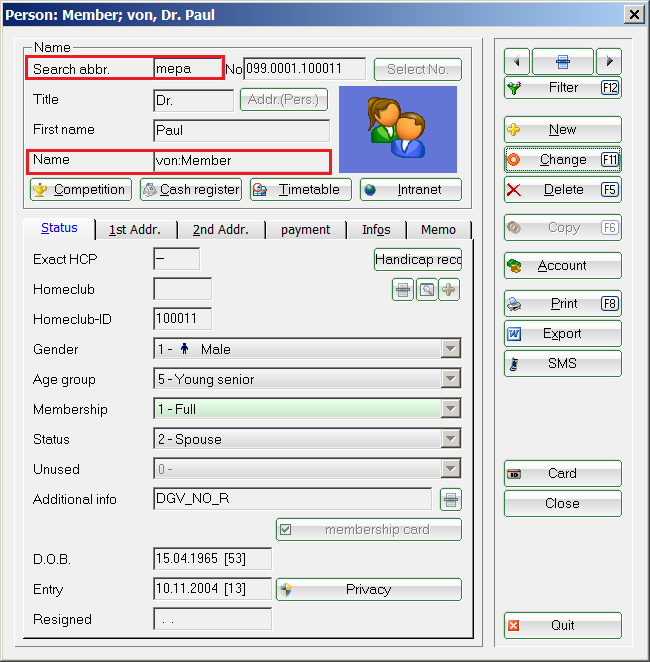Close the person dialog via Close button
650x662 pixels.
[x=563, y=504]
